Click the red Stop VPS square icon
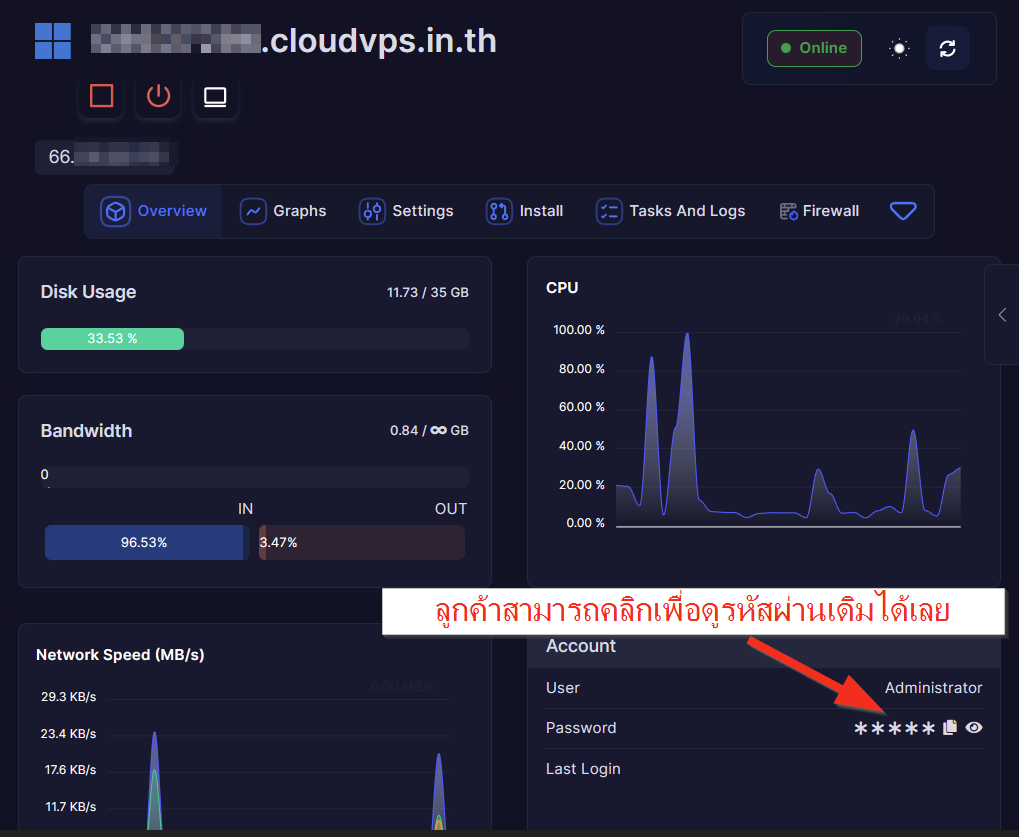Screen dimensions: 1019x837 [x=101, y=96]
